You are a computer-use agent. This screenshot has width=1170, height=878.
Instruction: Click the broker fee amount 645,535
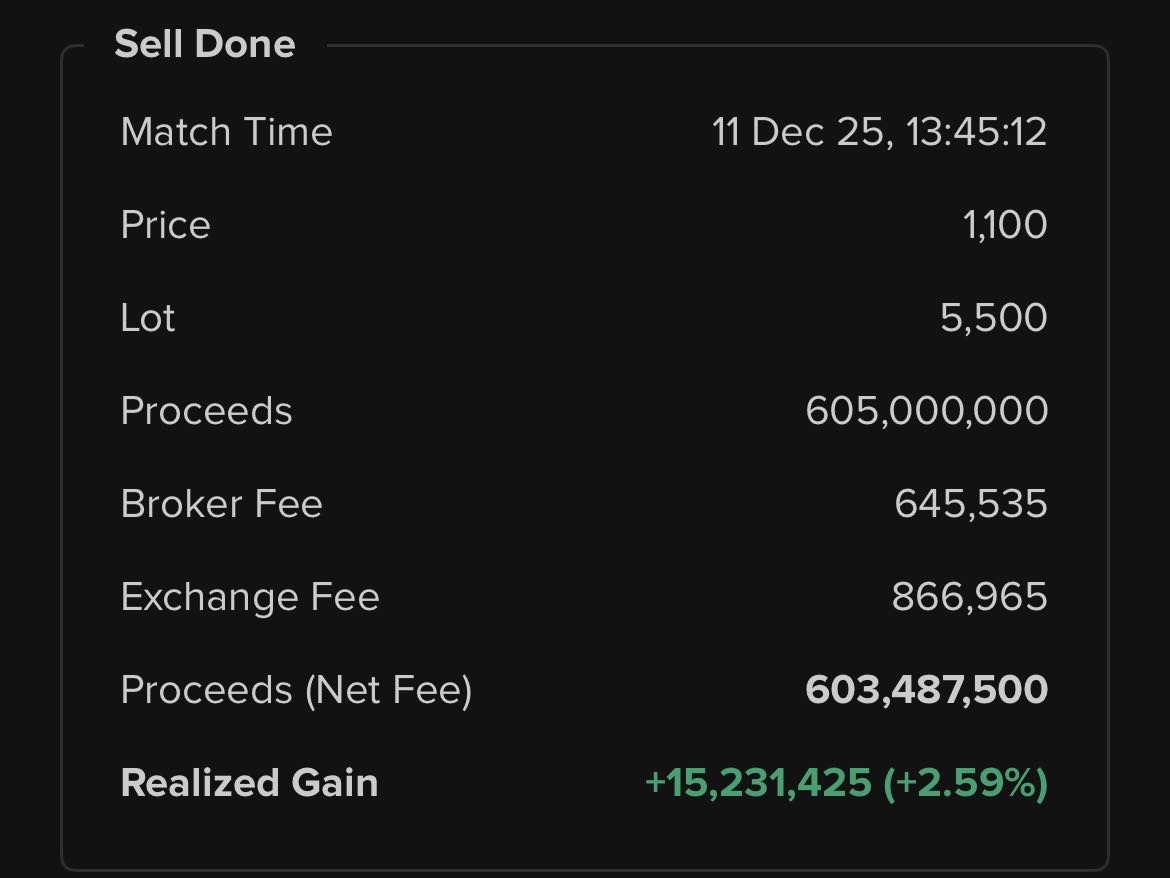click(x=970, y=504)
